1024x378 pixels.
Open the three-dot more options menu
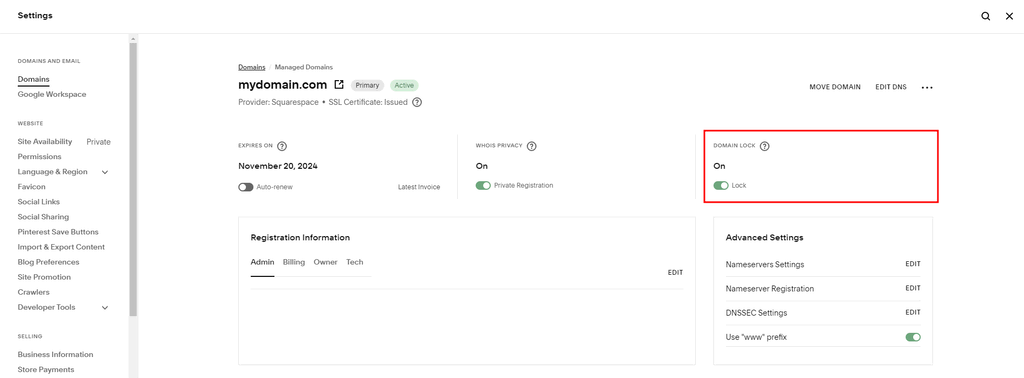pyautogui.click(x=927, y=87)
